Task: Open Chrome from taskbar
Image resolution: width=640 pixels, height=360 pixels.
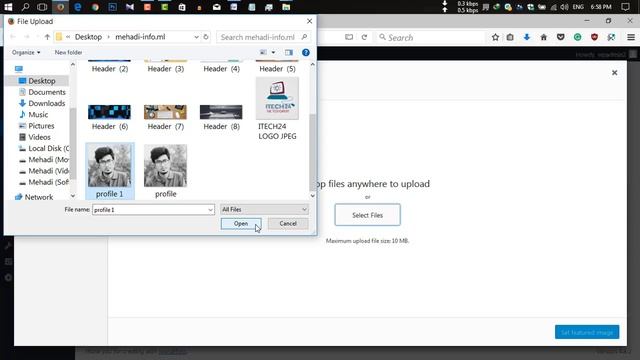Action: [95, 7]
